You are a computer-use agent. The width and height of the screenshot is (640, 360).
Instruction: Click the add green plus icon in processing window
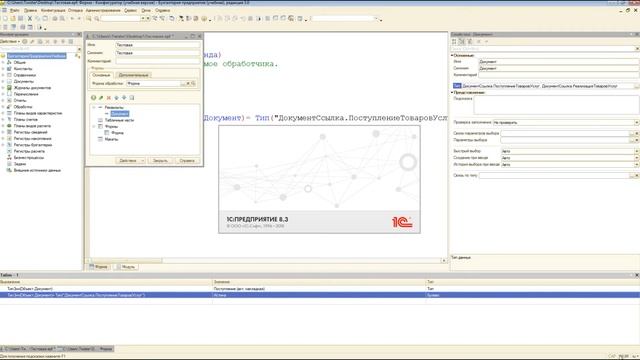93,98
